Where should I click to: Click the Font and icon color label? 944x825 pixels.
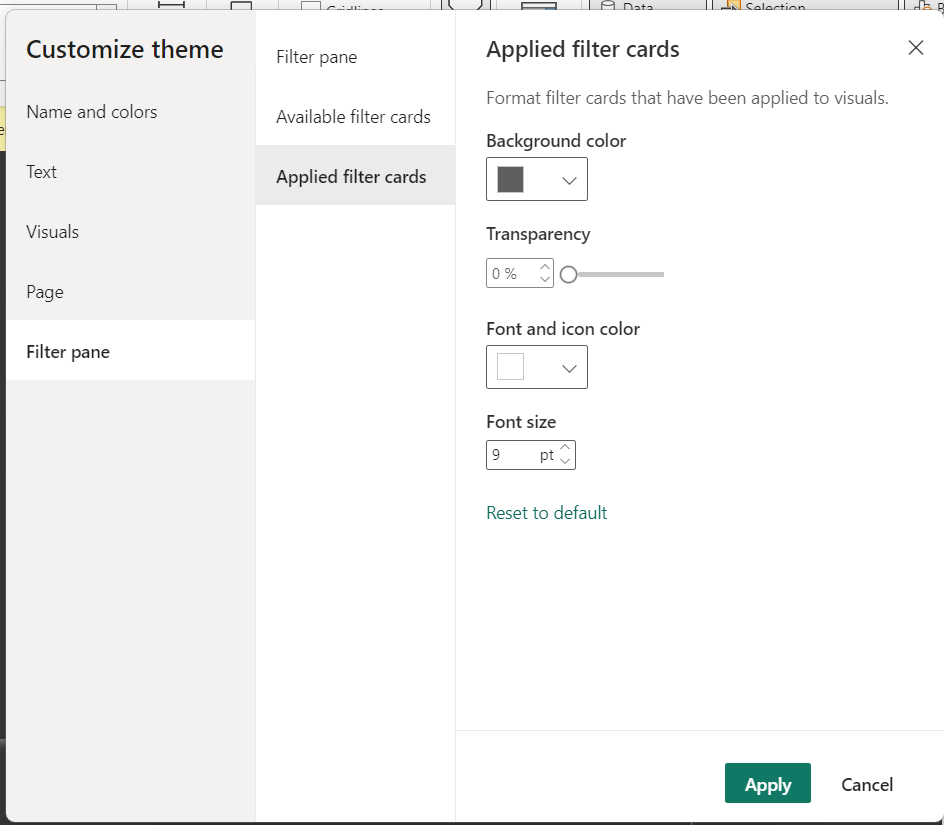563,329
